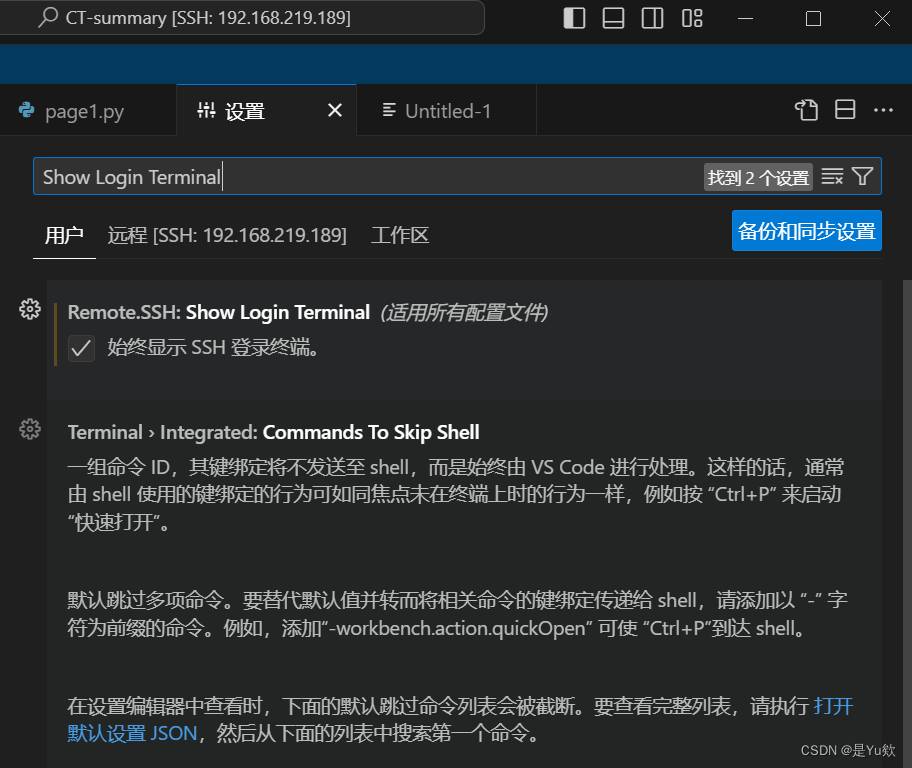Open gear menu for Commands To Skip Shell
This screenshot has height=768, width=912.
tap(30, 429)
